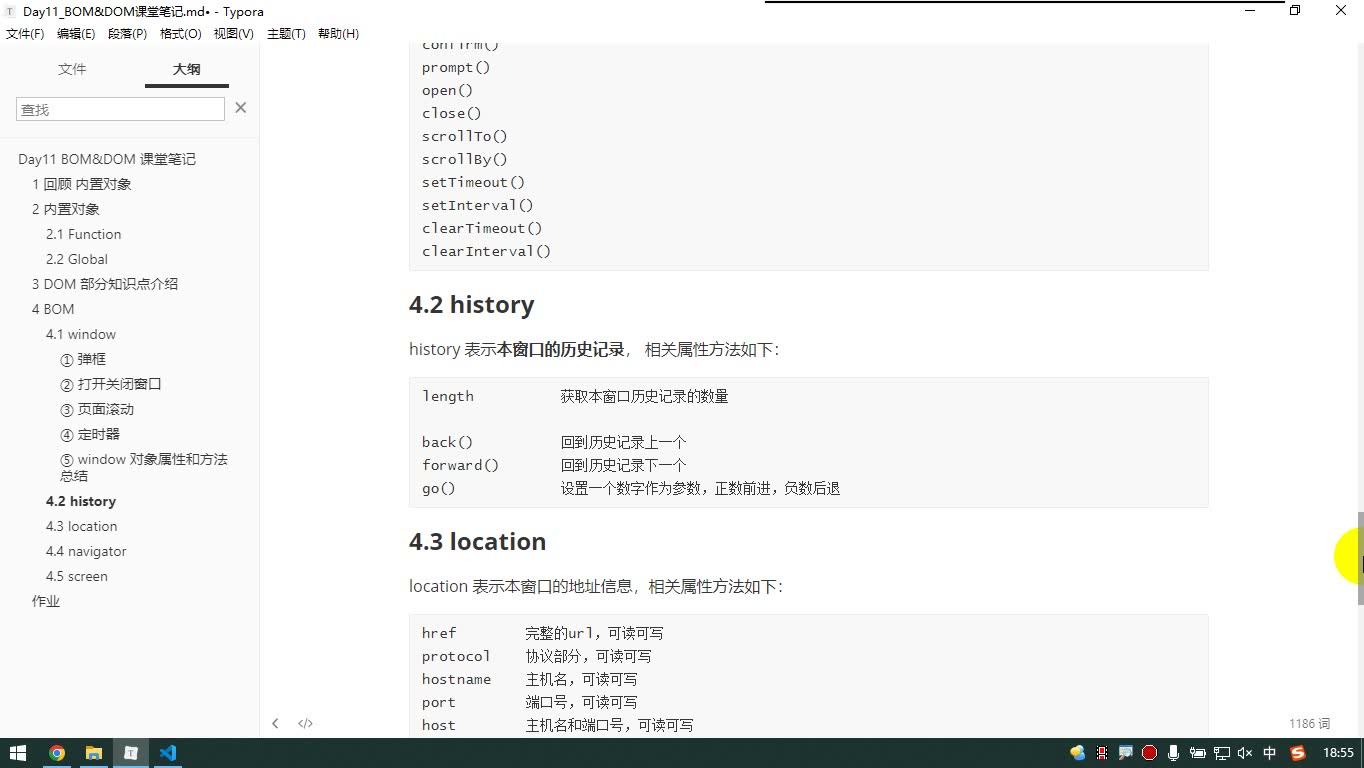Jump to ④ 定时器 section
This screenshot has width=1364, height=768.
(x=90, y=434)
